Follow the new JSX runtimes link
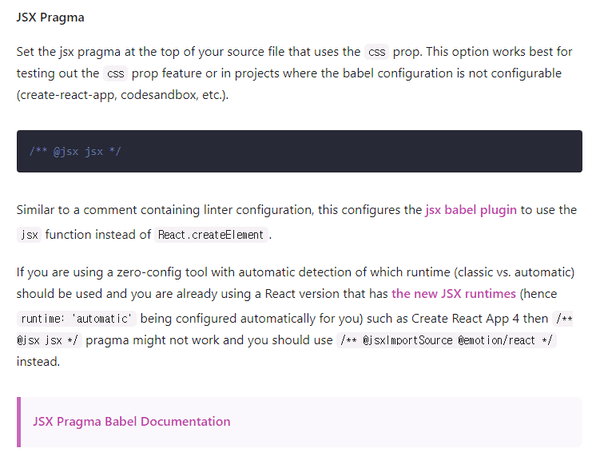The width and height of the screenshot is (600, 456). [x=454, y=294]
